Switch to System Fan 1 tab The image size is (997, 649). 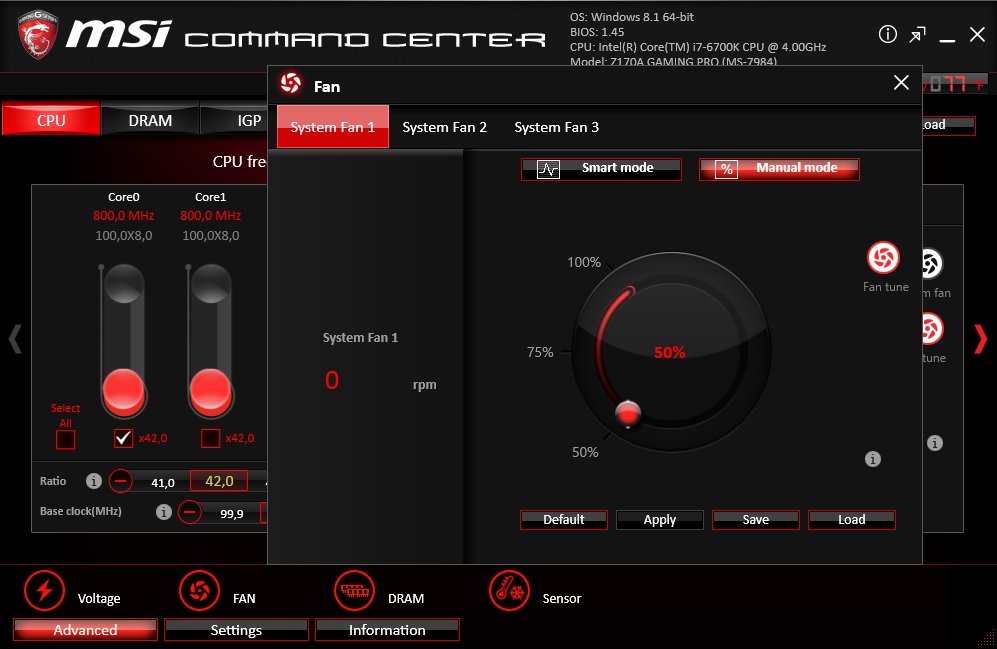(333, 126)
